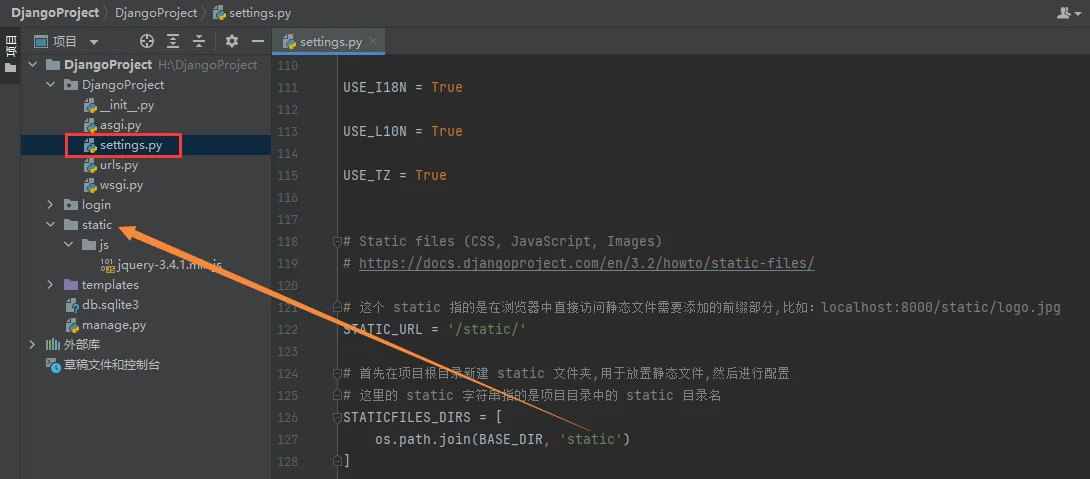This screenshot has width=1090, height=479.
Task: Click the locate/select opened file target icon
Action: click(x=147, y=42)
